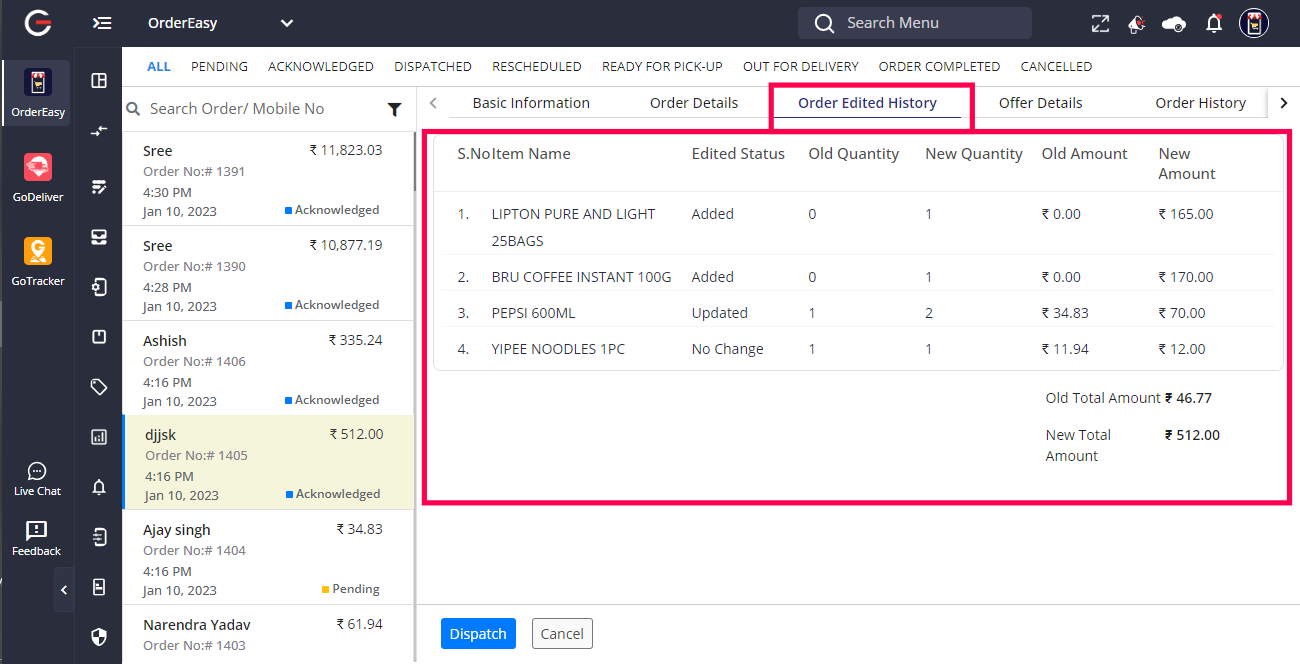Open the bookmark box sidebar icon
Viewport: 1300px width, 664px height.
(x=99, y=337)
